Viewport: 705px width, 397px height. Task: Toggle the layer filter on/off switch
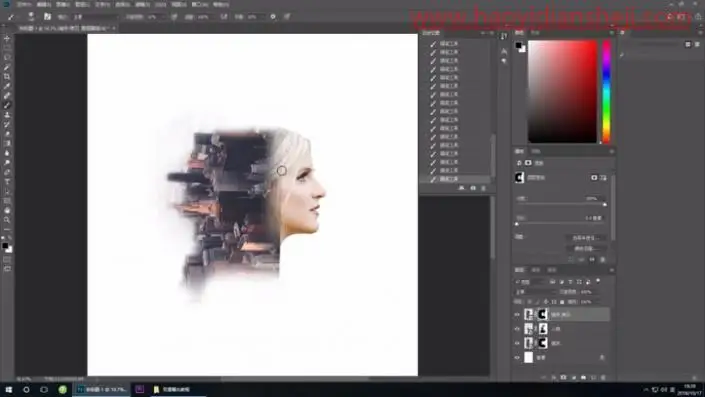click(x=598, y=281)
